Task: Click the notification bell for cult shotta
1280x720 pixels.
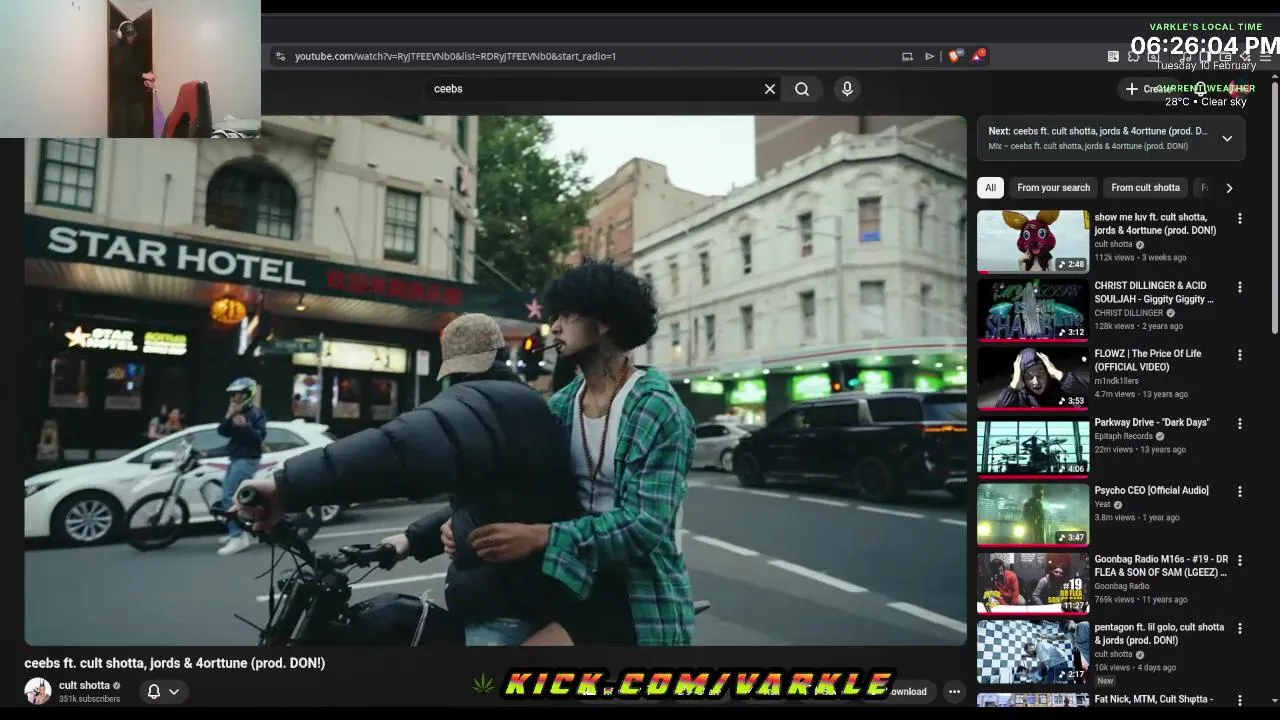Action: (154, 691)
